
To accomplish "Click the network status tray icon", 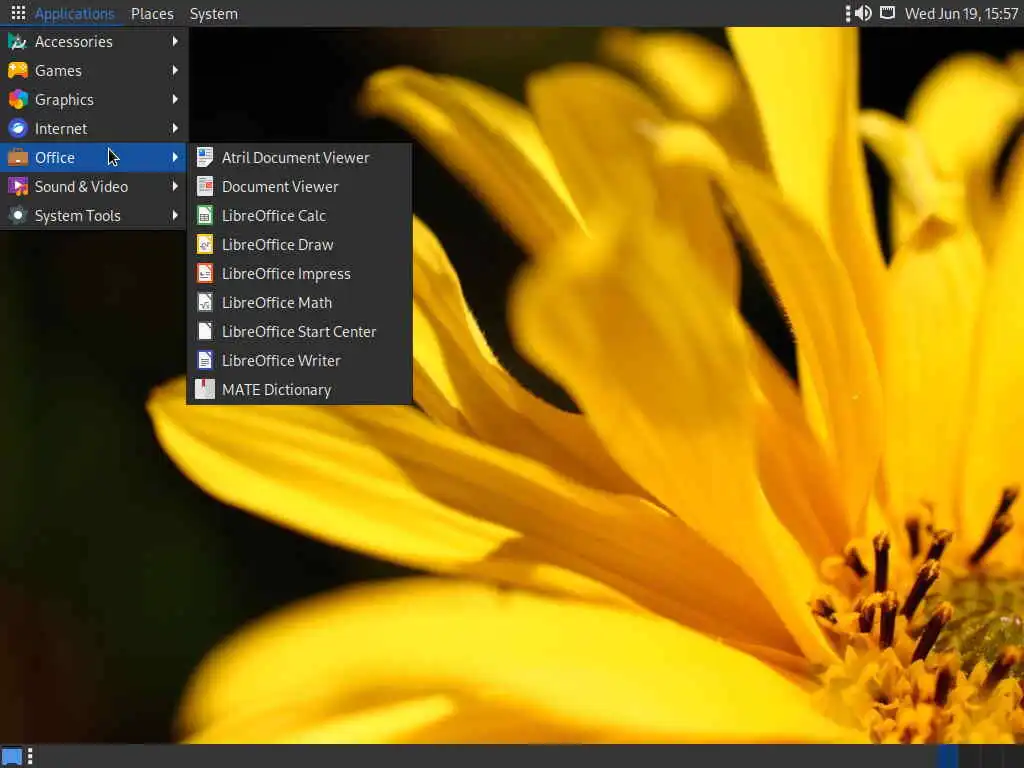I will (x=888, y=13).
